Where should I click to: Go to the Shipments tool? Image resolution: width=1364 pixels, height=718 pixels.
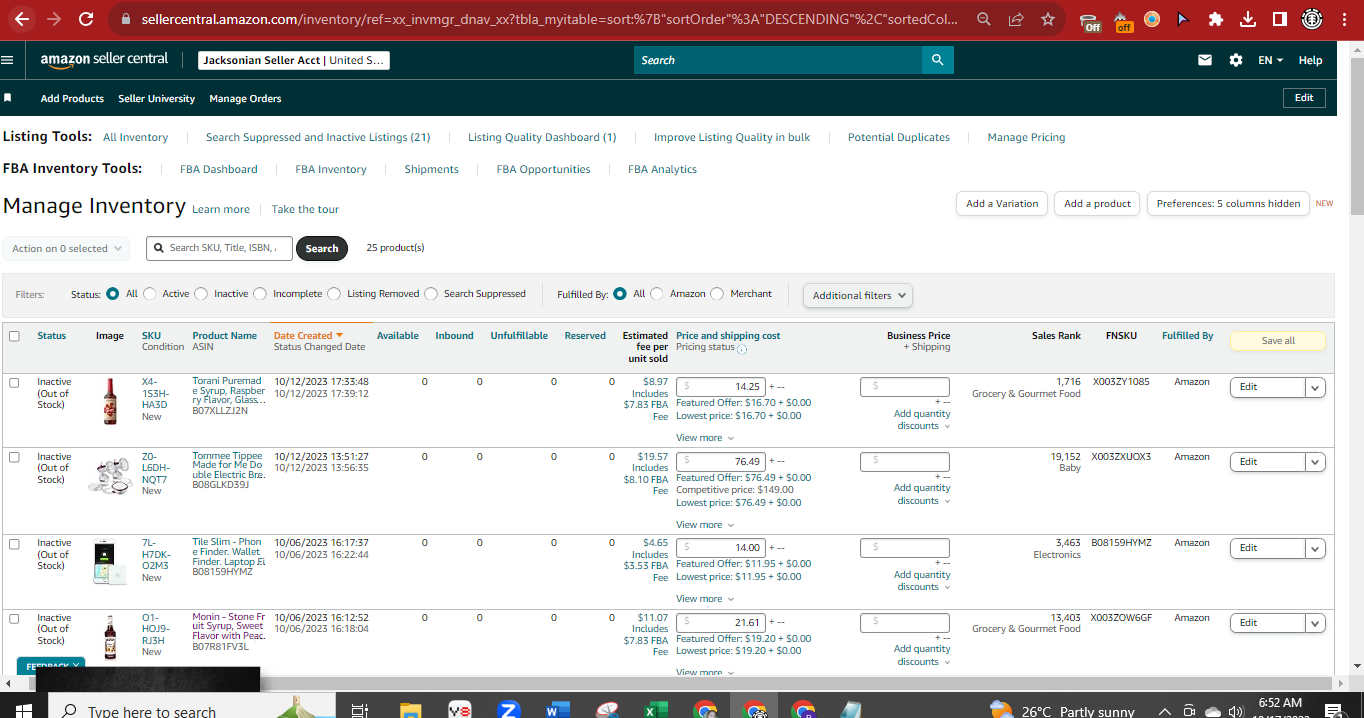431,169
